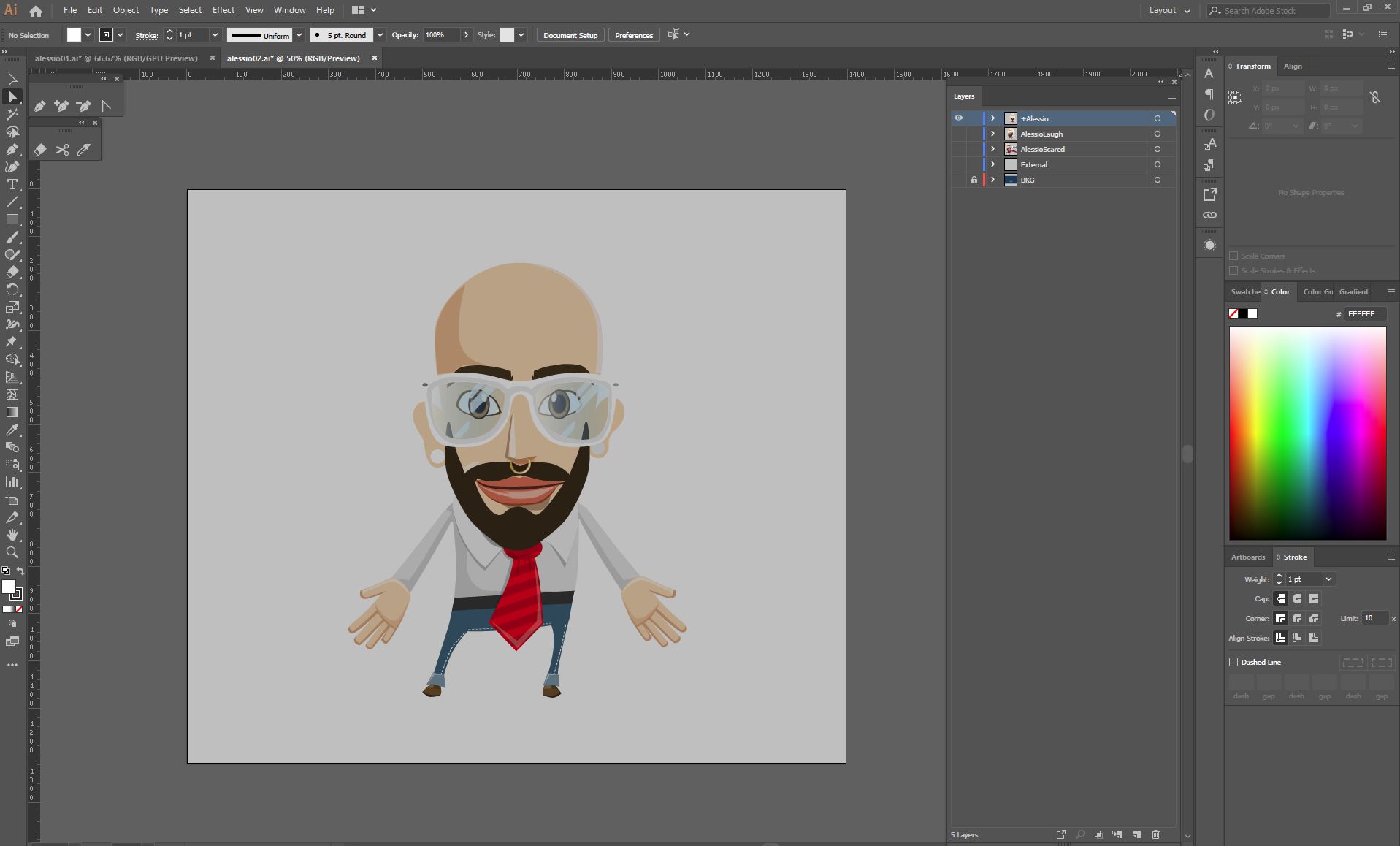Screen dimensions: 1400x846
Task: Pick the Eyedropper tool
Action: pyautogui.click(x=12, y=430)
